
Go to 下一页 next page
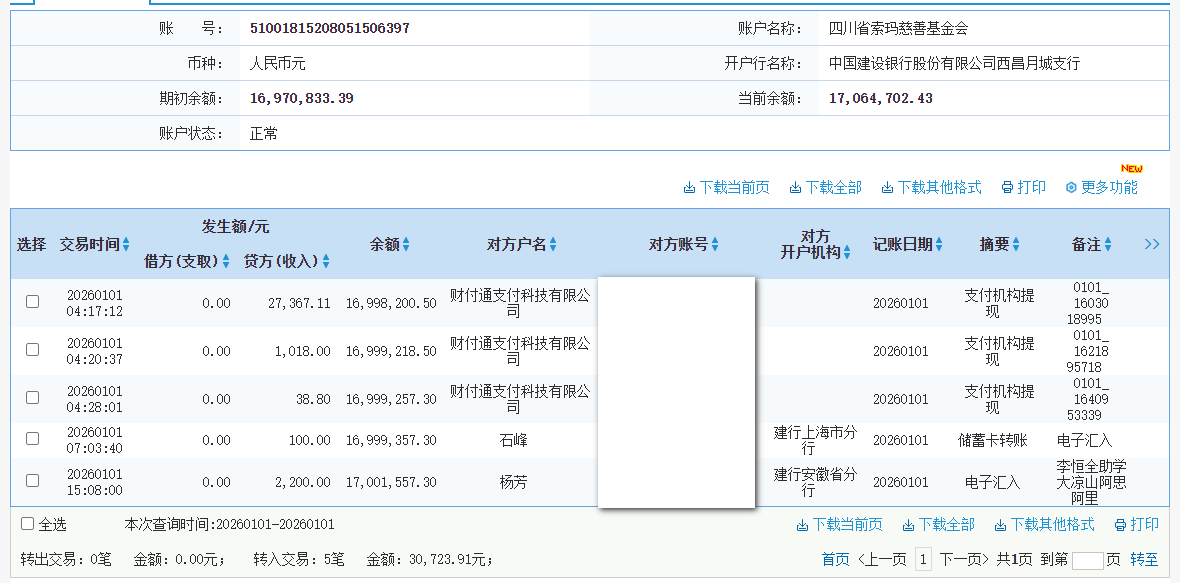pyautogui.click(x=964, y=559)
